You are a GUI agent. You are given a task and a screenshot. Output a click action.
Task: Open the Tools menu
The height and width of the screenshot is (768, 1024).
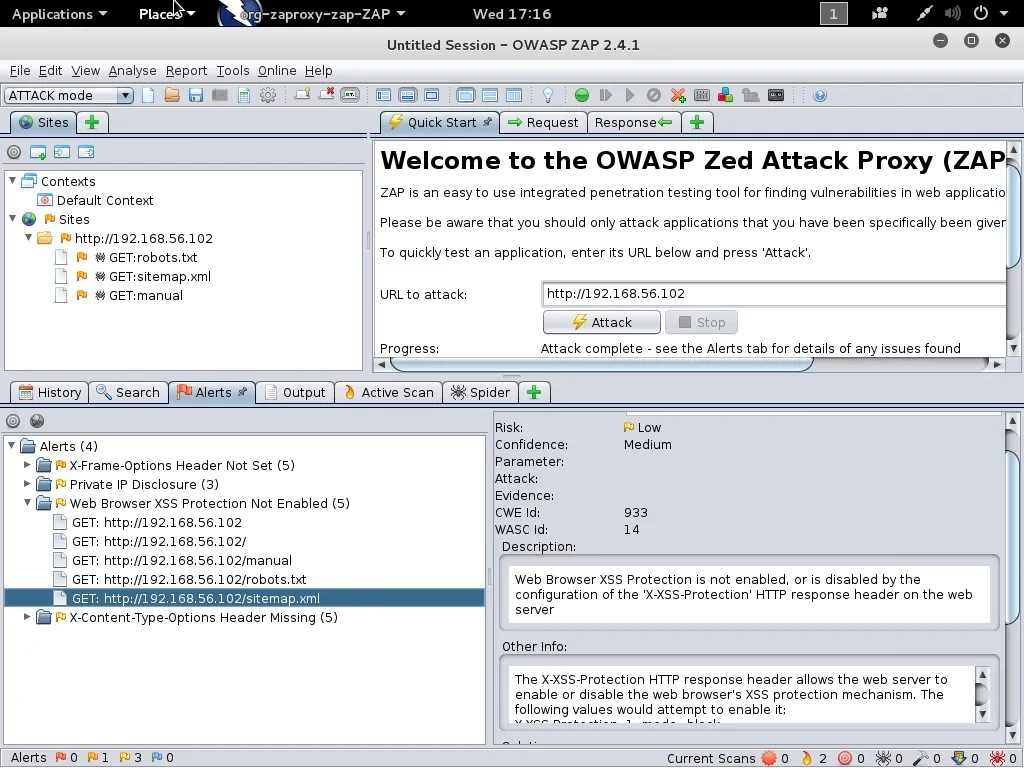(232, 71)
